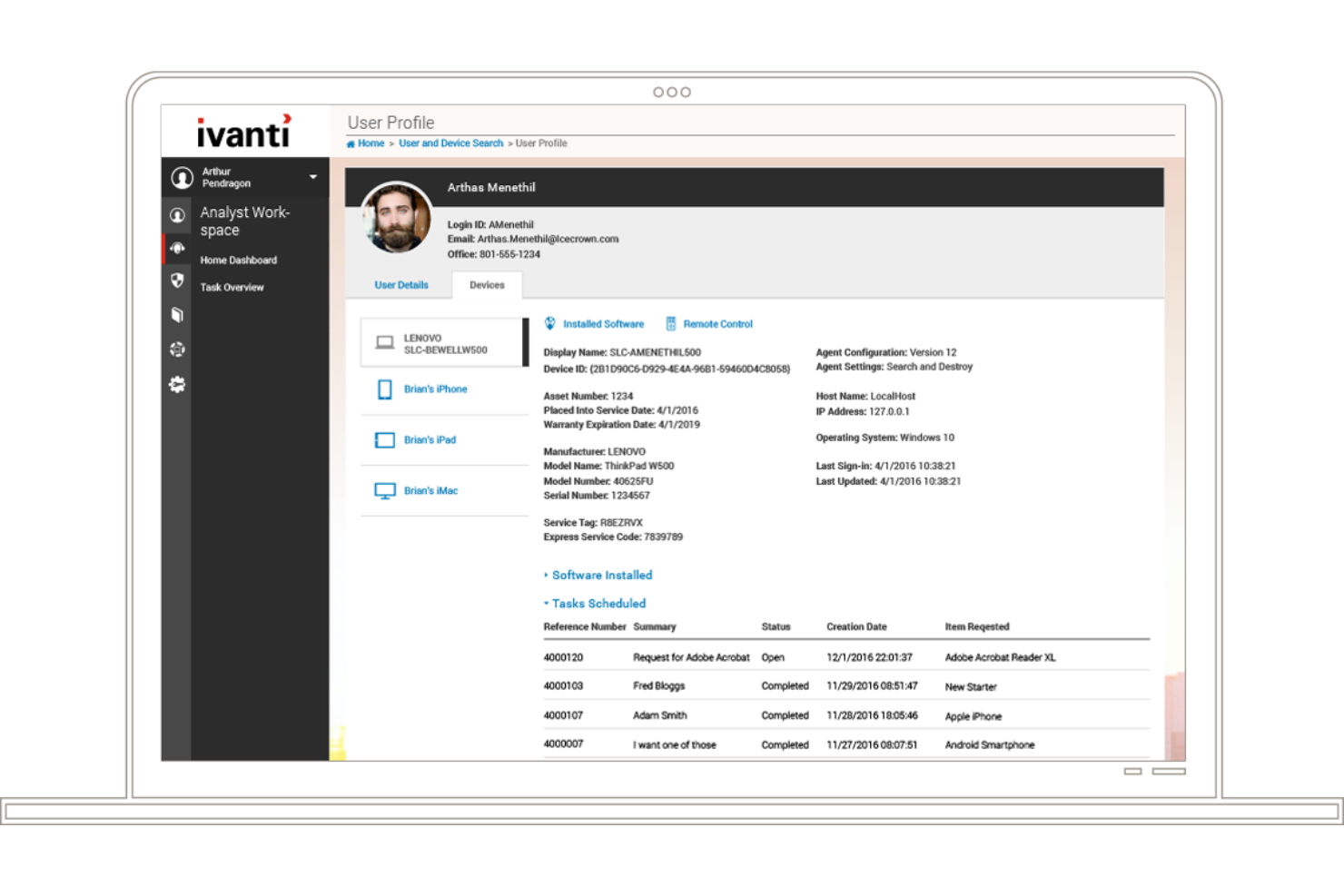Image resolution: width=1344 pixels, height=896 pixels.
Task: Click 'Adobe Acrobat Reader XL' item
Action: click(x=1000, y=658)
